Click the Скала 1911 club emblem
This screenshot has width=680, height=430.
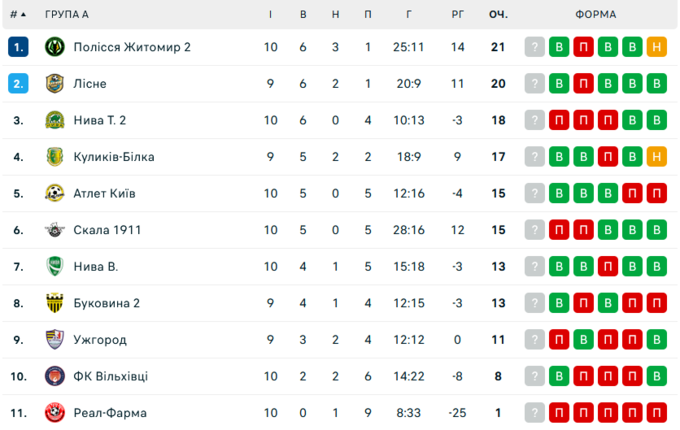pos(54,230)
